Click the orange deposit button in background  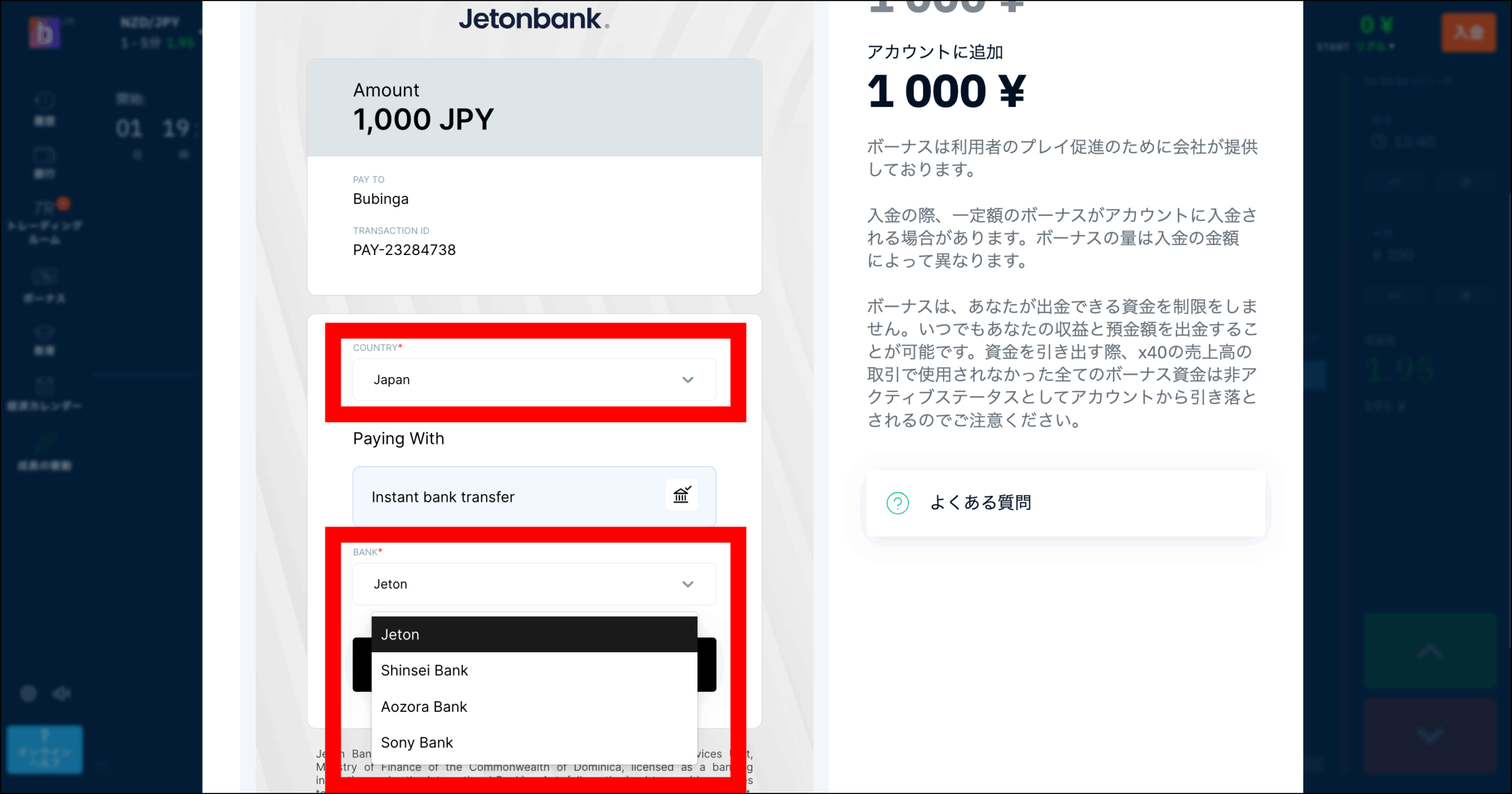(1468, 32)
